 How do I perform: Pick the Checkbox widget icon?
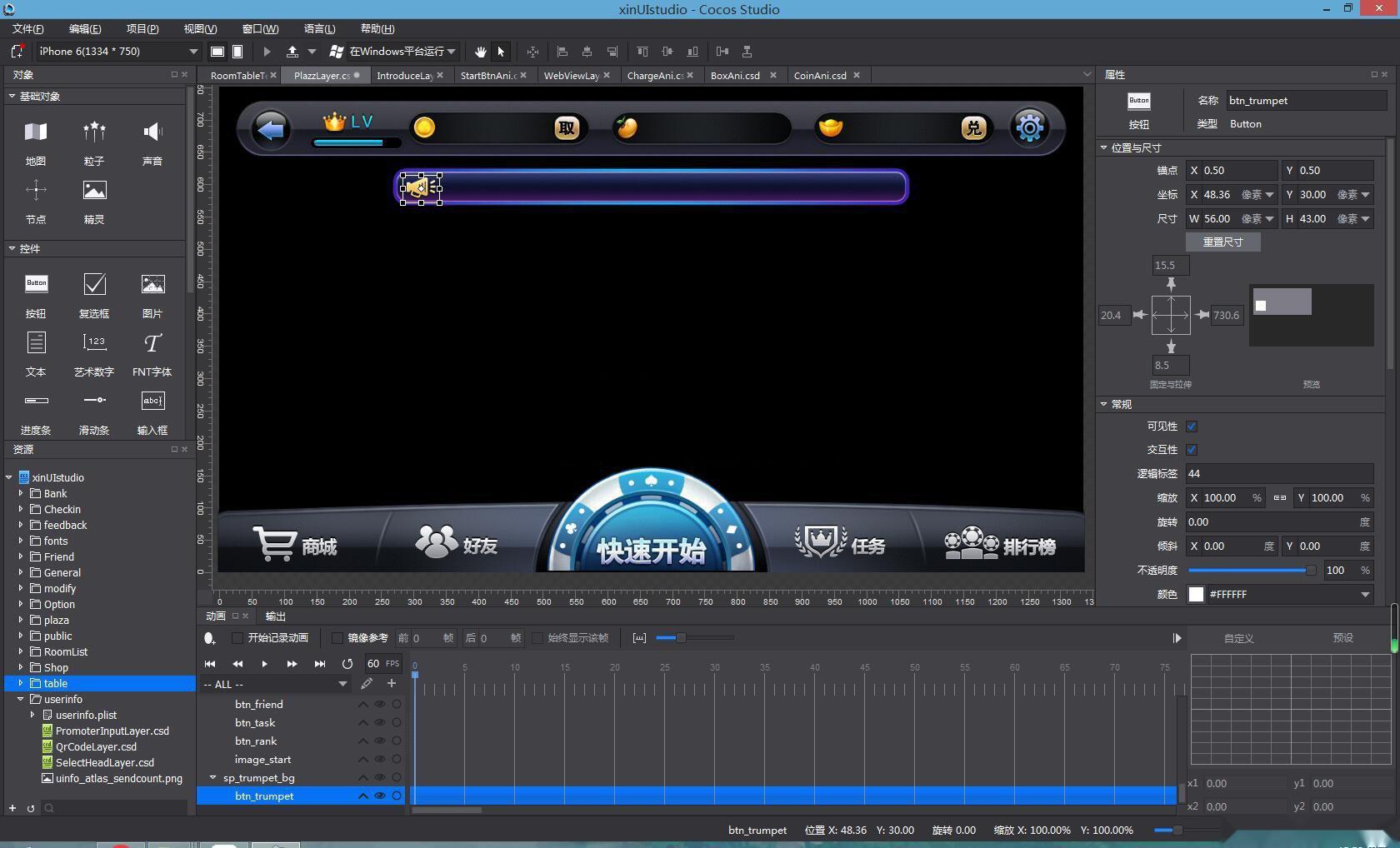94,285
